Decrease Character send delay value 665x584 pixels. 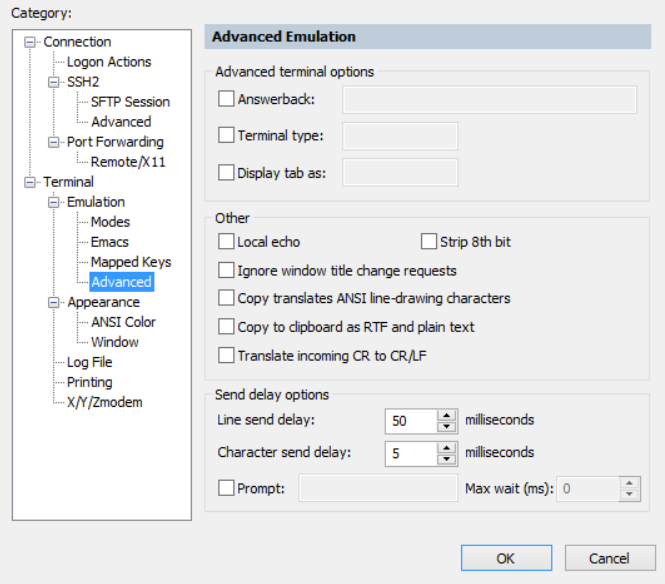tap(447, 459)
